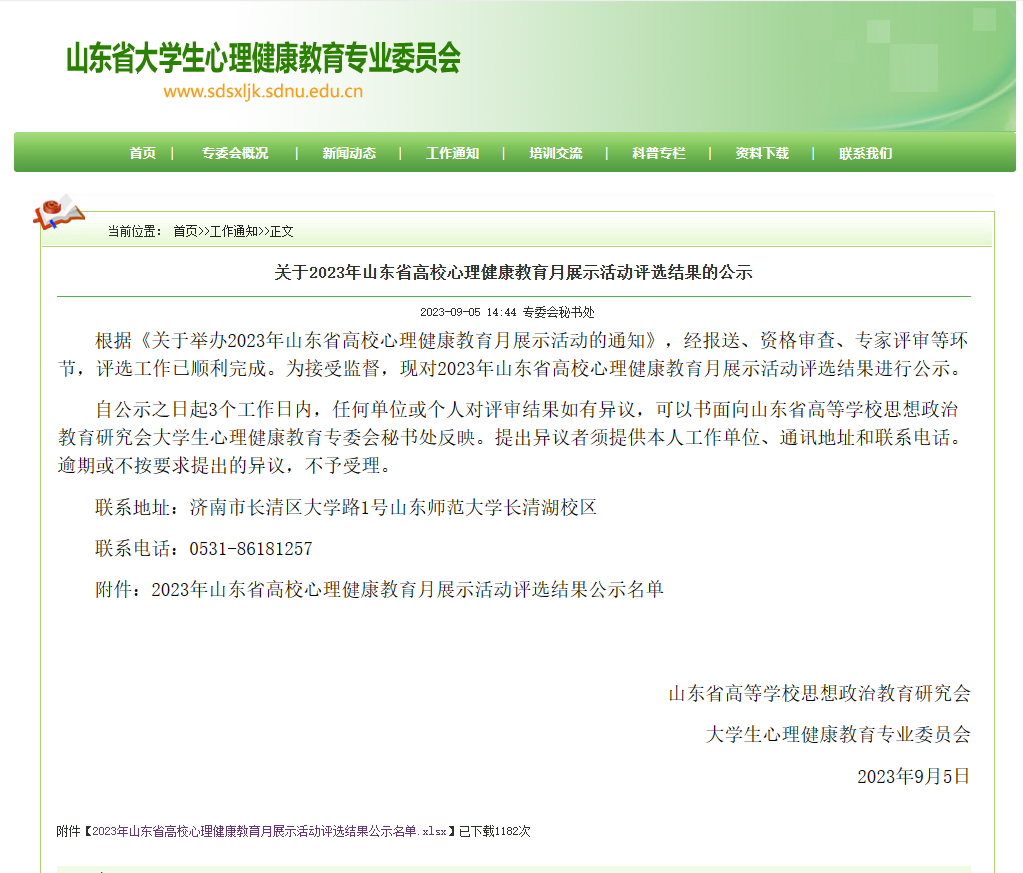Viewport: 1023px width, 873px height.
Task: Select 工作通知 in the navigation bar
Action: (x=452, y=153)
